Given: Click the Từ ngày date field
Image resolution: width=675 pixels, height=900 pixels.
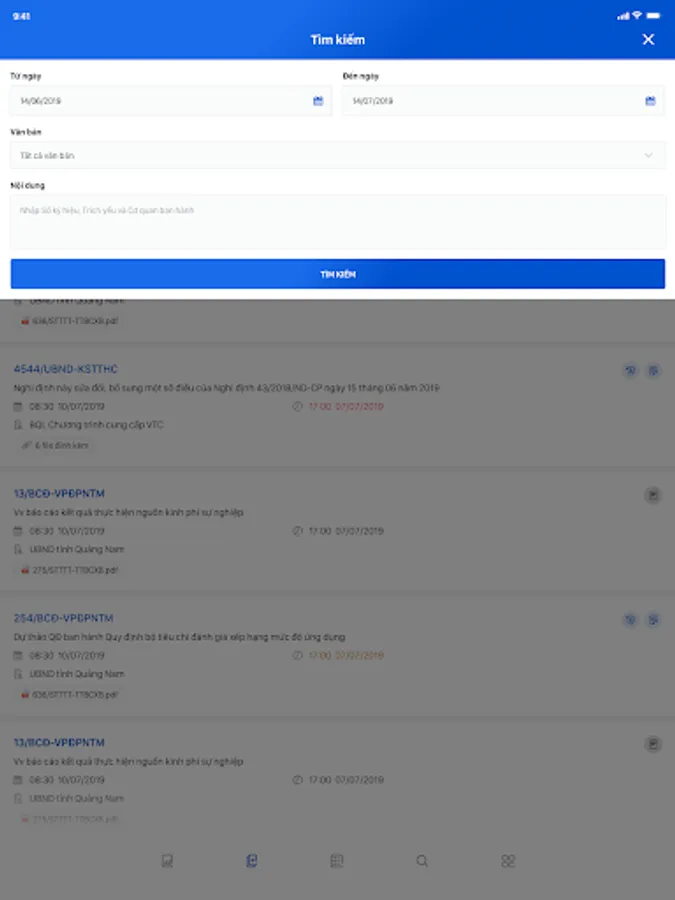Looking at the screenshot, I should [171, 101].
